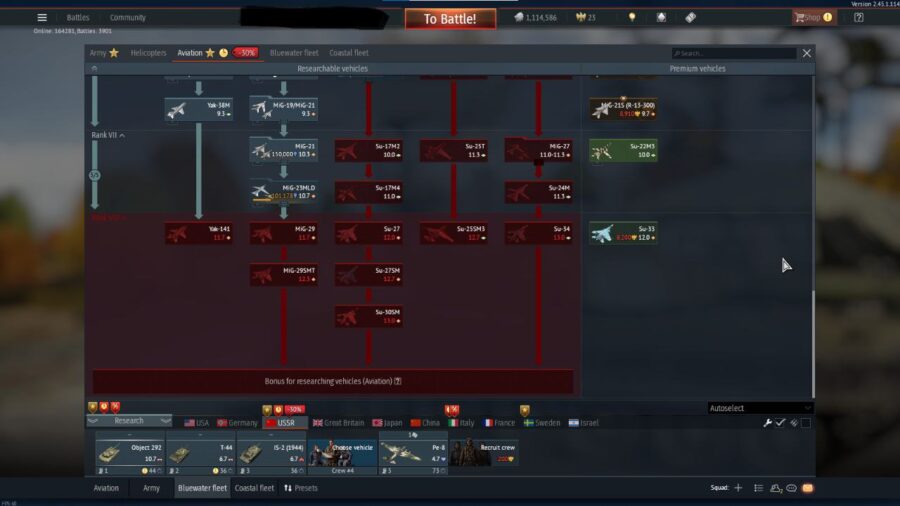The width and height of the screenshot is (900, 506).
Task: Click the help question mark icon
Action: point(858,17)
